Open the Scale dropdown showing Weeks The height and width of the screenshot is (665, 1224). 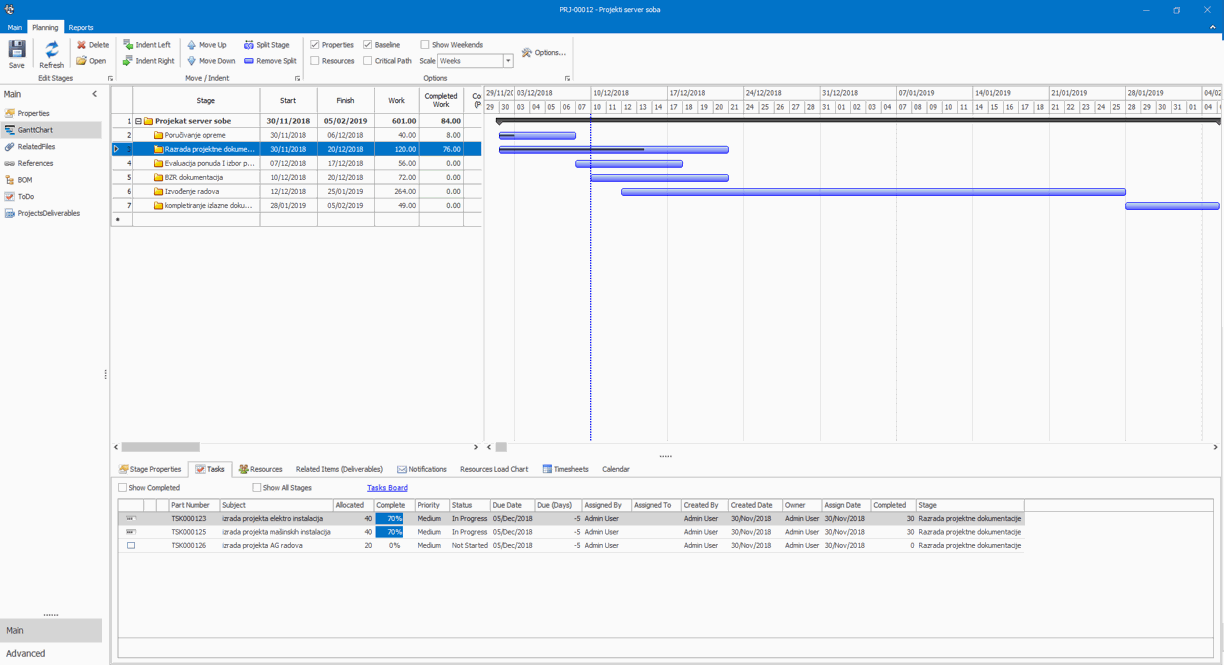tap(506, 60)
